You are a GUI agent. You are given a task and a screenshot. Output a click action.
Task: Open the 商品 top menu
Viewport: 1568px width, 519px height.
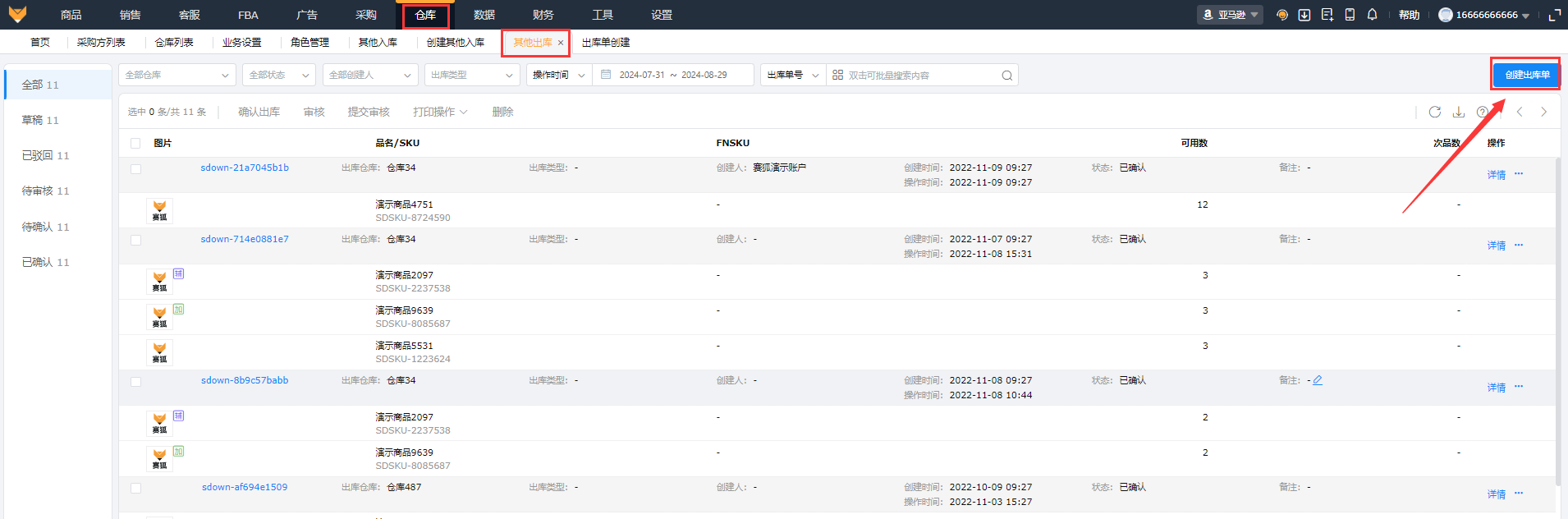[x=71, y=15]
